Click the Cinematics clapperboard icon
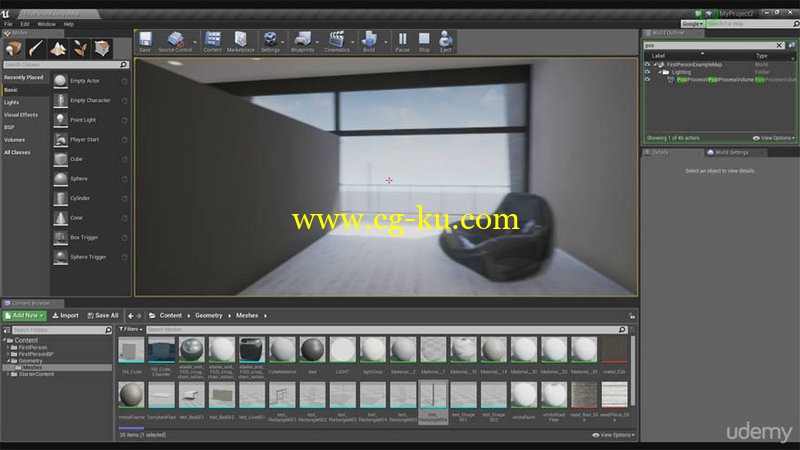 click(337, 42)
